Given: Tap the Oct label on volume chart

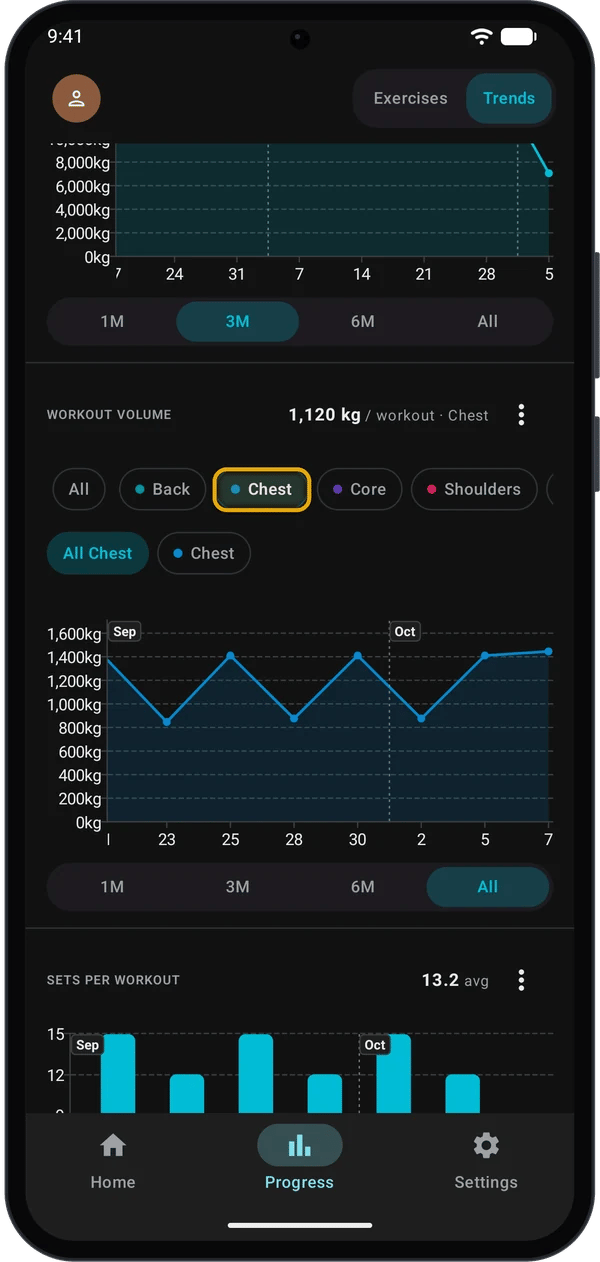Looking at the screenshot, I should 405,632.
